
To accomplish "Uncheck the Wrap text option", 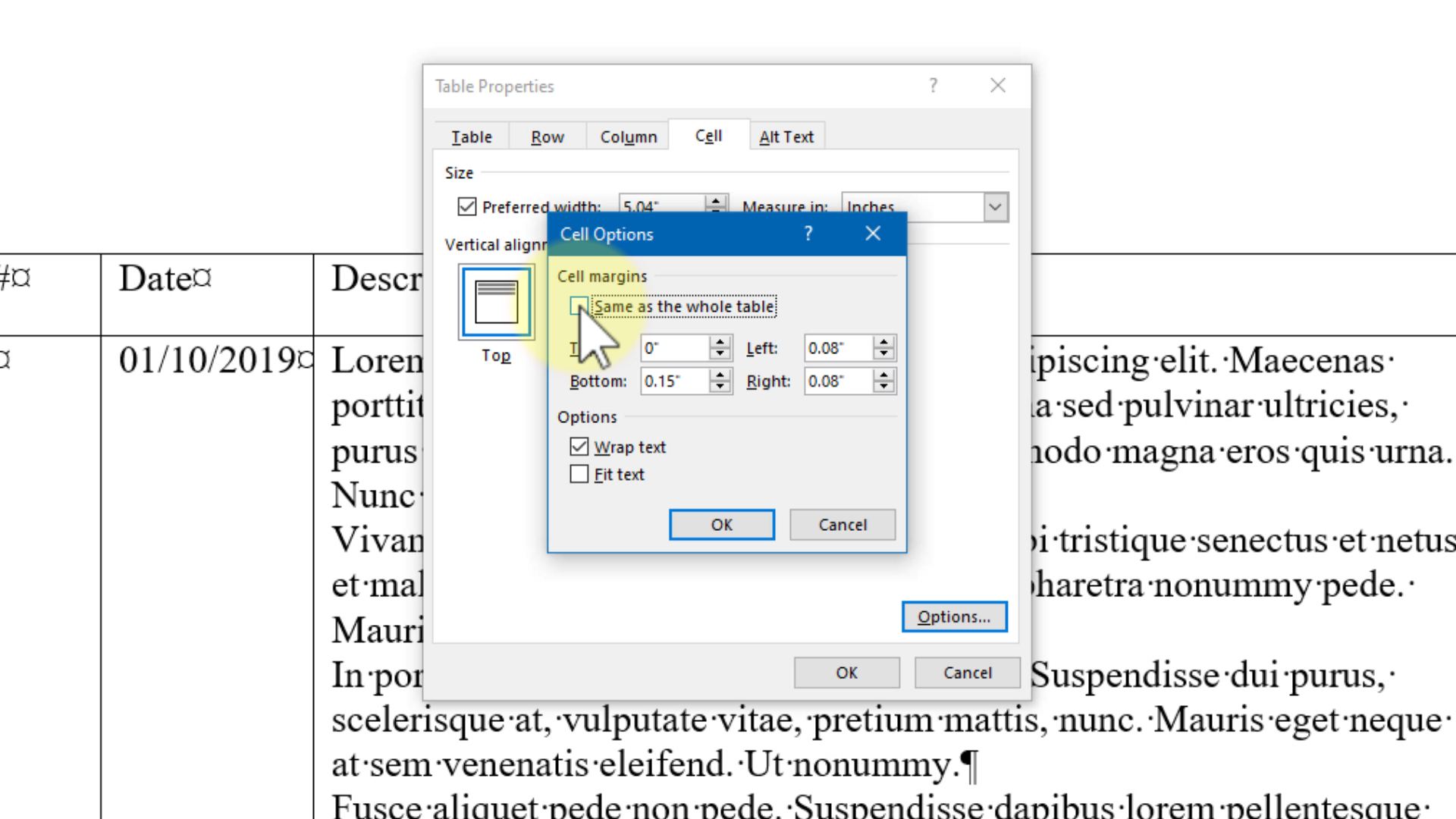I will [x=579, y=447].
